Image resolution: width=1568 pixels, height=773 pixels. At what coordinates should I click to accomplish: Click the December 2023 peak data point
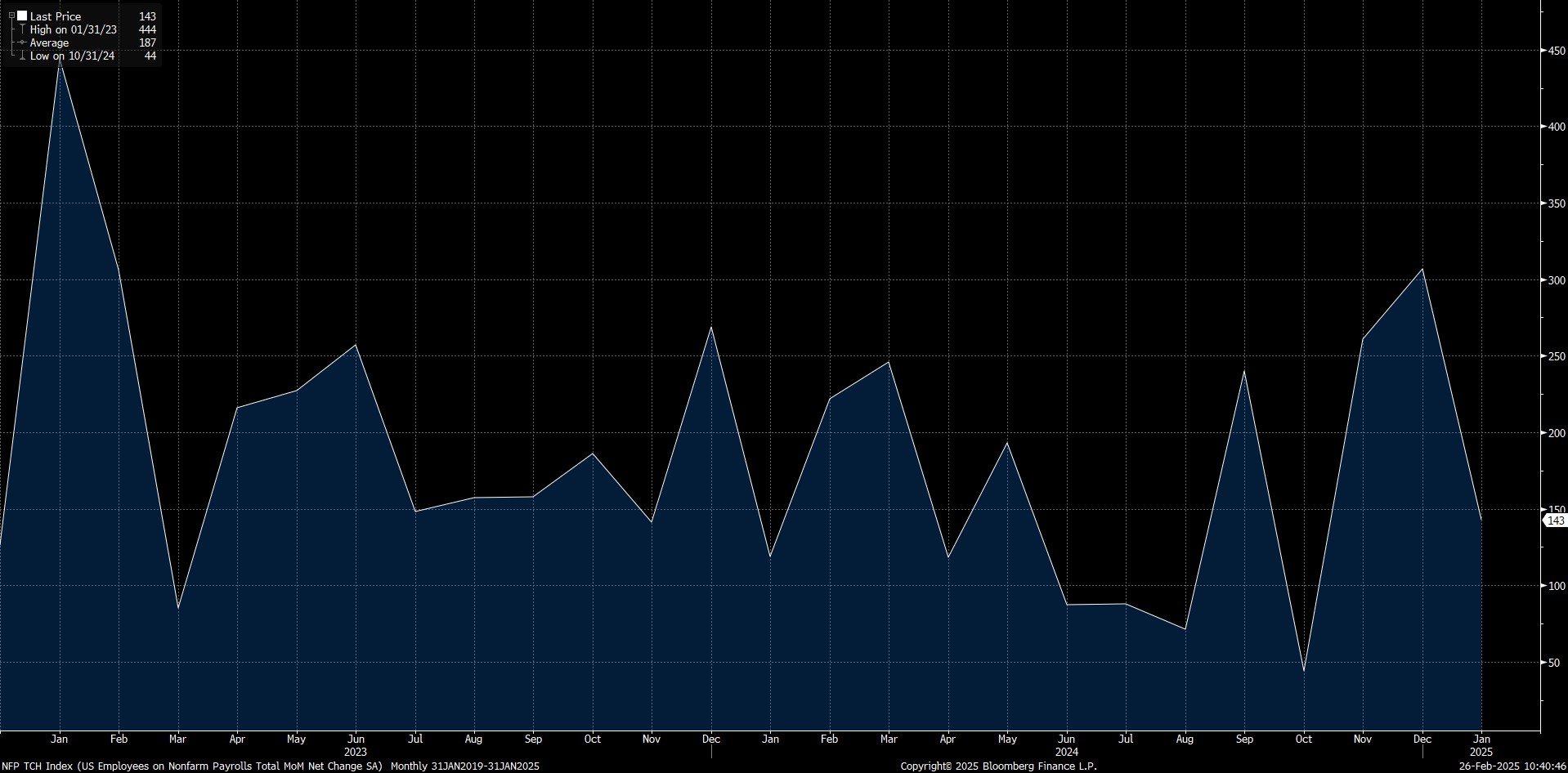tap(711, 327)
